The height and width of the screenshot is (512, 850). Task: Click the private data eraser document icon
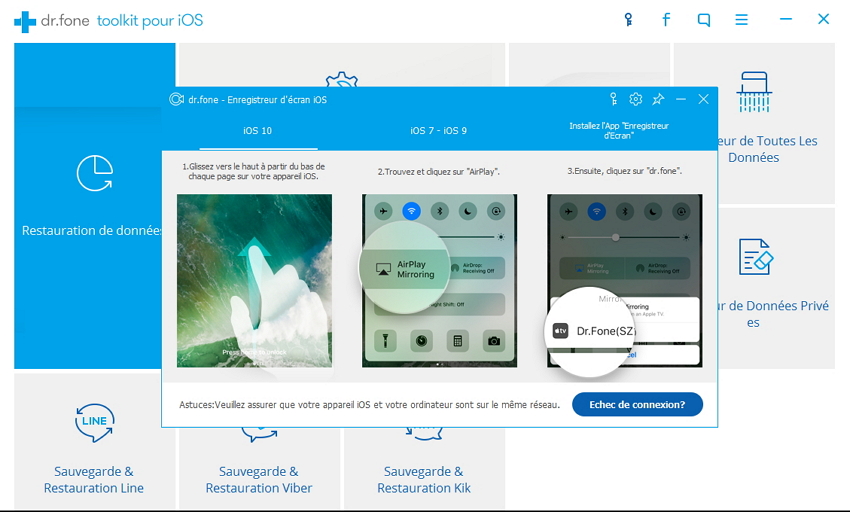(x=756, y=257)
